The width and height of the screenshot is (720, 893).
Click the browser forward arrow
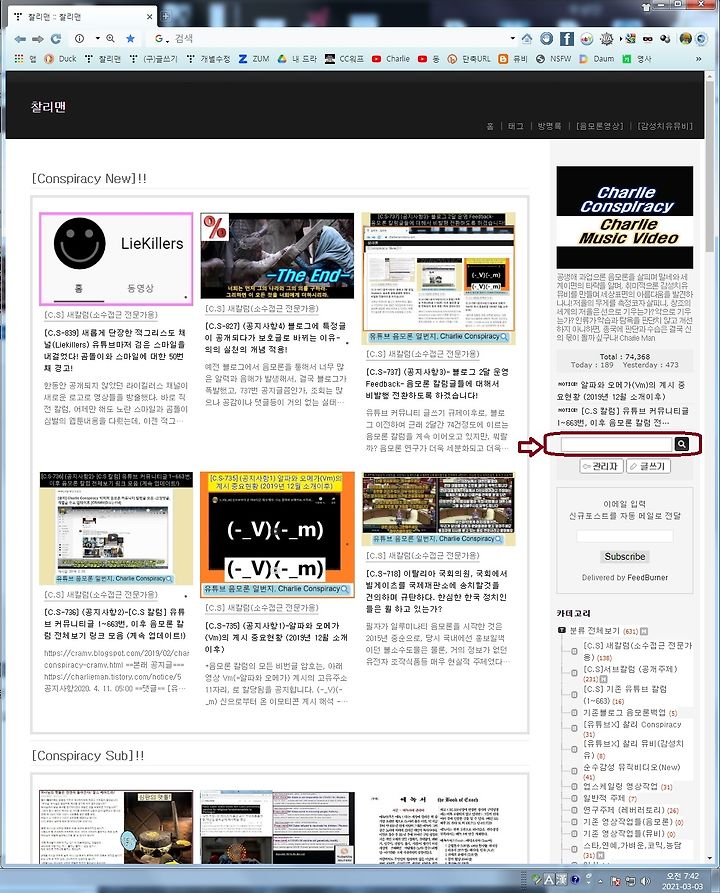[38, 39]
